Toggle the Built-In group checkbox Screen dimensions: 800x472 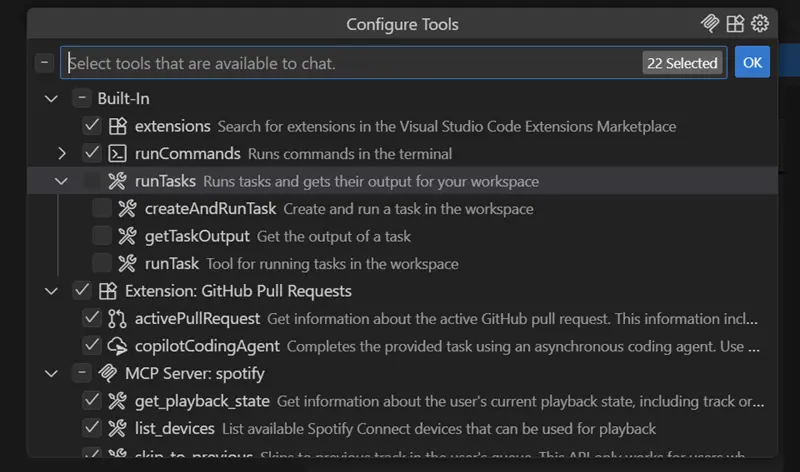[82, 98]
